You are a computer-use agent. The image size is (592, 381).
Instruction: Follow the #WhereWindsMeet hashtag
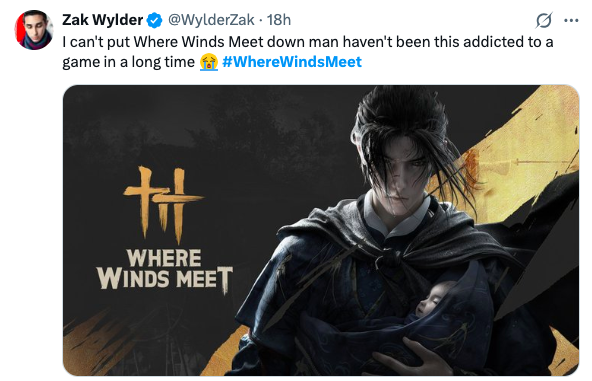click(x=292, y=62)
